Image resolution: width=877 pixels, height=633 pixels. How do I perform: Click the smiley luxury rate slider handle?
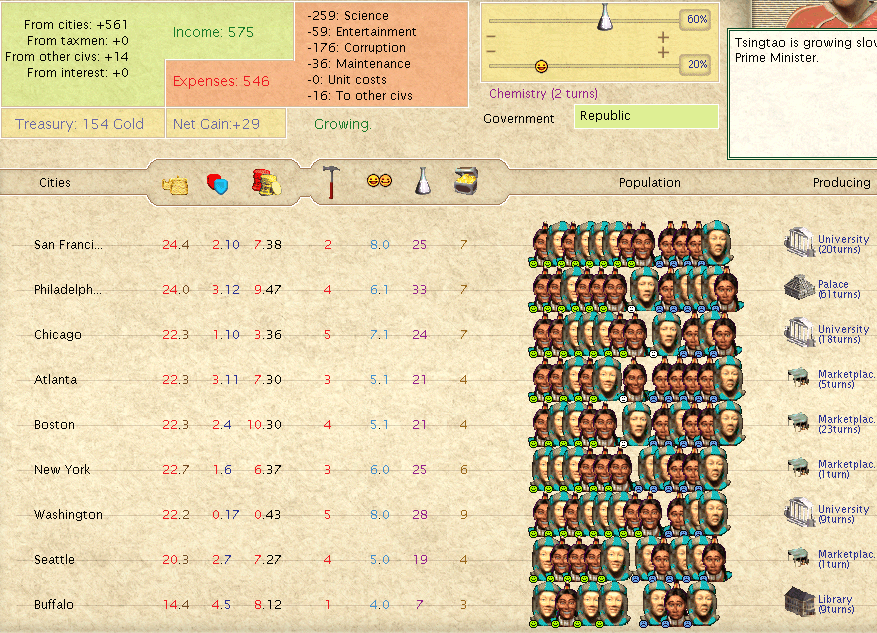click(541, 67)
